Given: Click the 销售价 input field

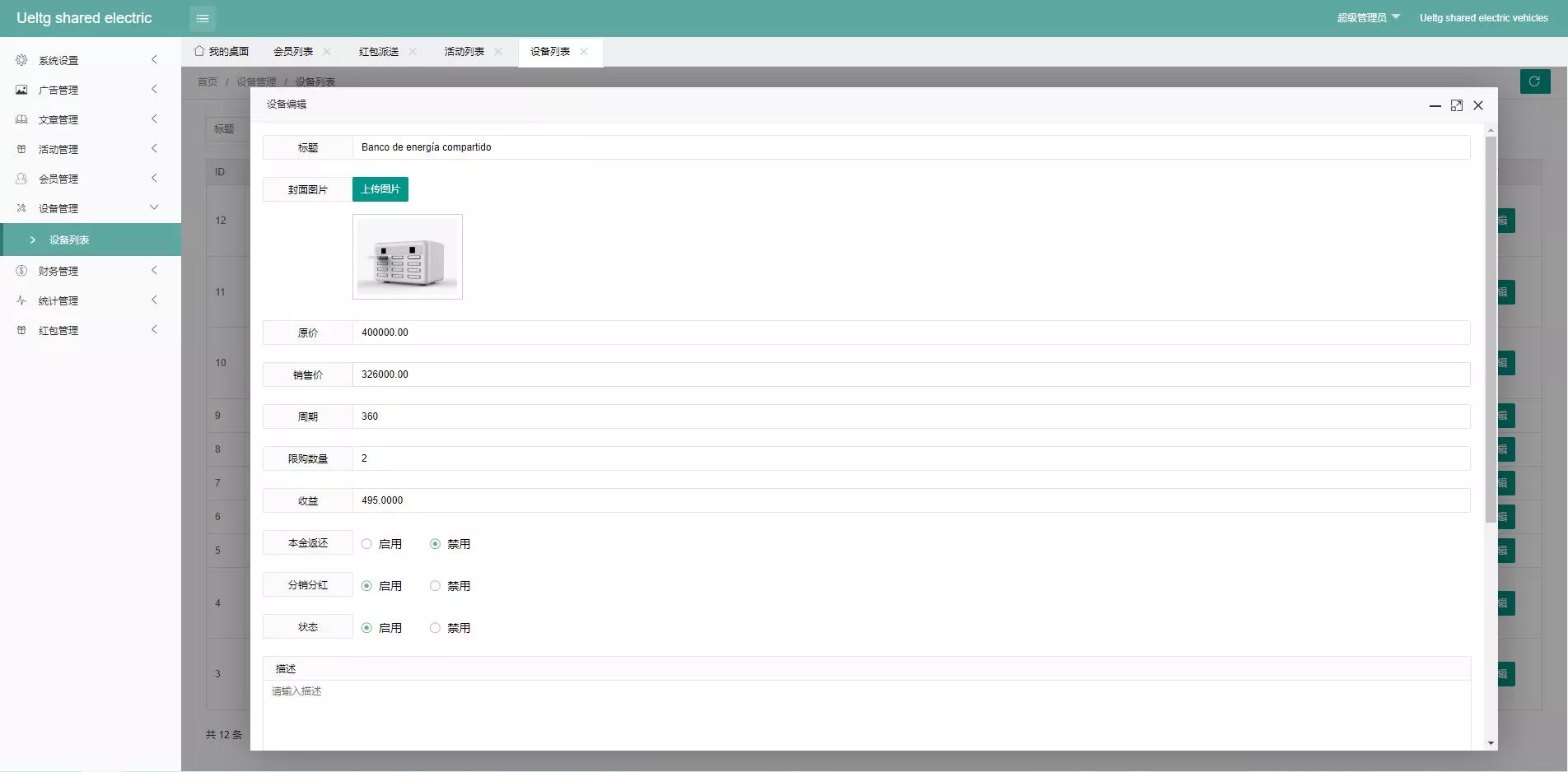Looking at the screenshot, I should pos(911,374).
